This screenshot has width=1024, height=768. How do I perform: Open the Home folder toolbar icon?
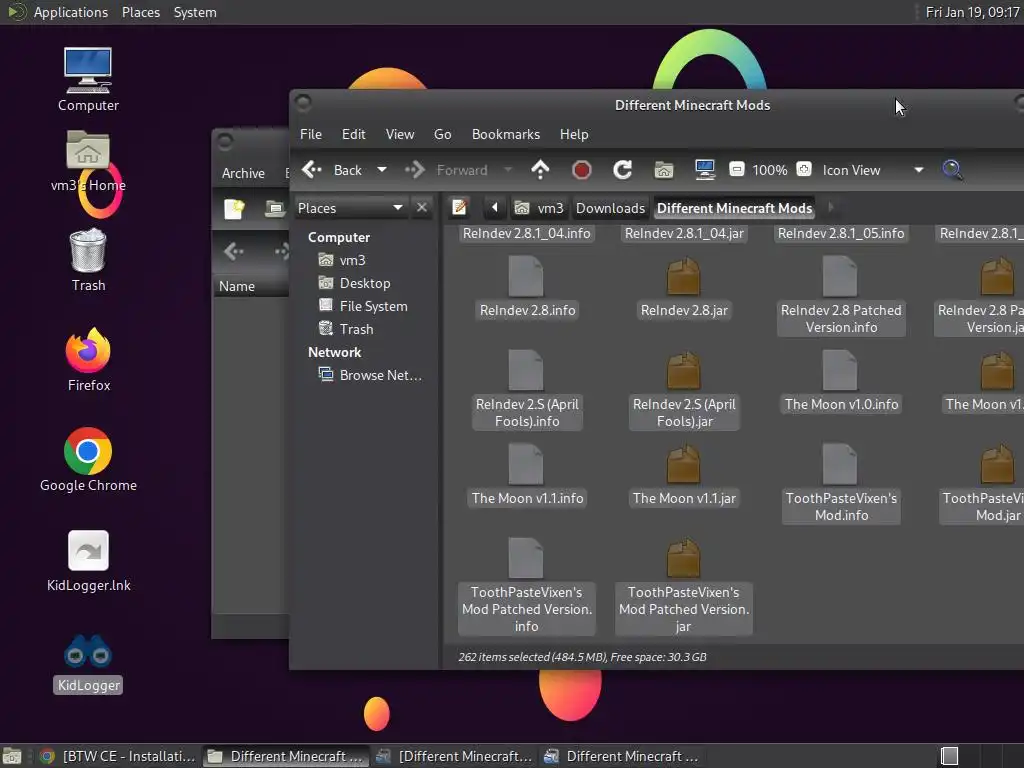click(664, 170)
